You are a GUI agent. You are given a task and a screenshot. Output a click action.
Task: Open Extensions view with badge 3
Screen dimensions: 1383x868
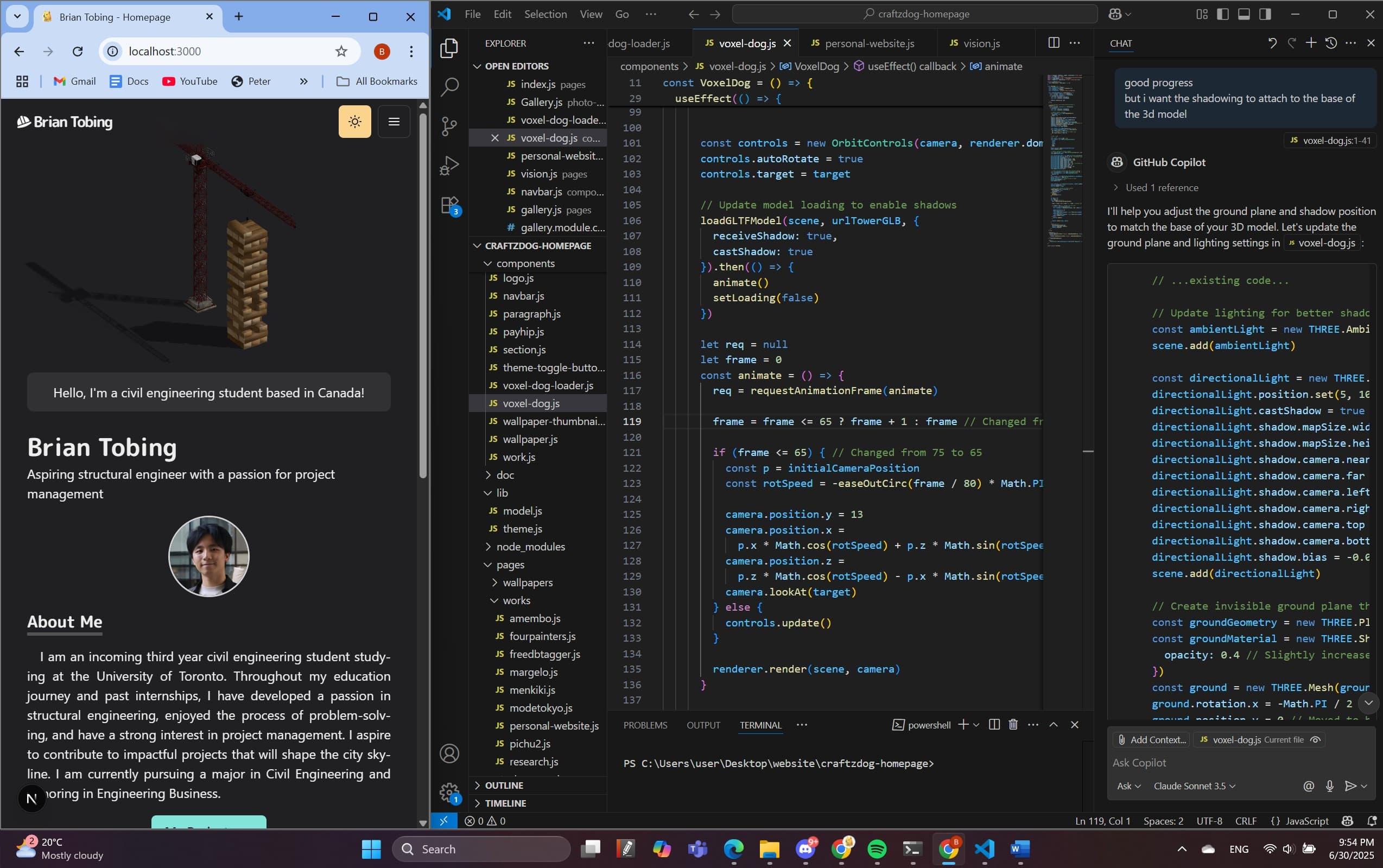[x=449, y=205]
